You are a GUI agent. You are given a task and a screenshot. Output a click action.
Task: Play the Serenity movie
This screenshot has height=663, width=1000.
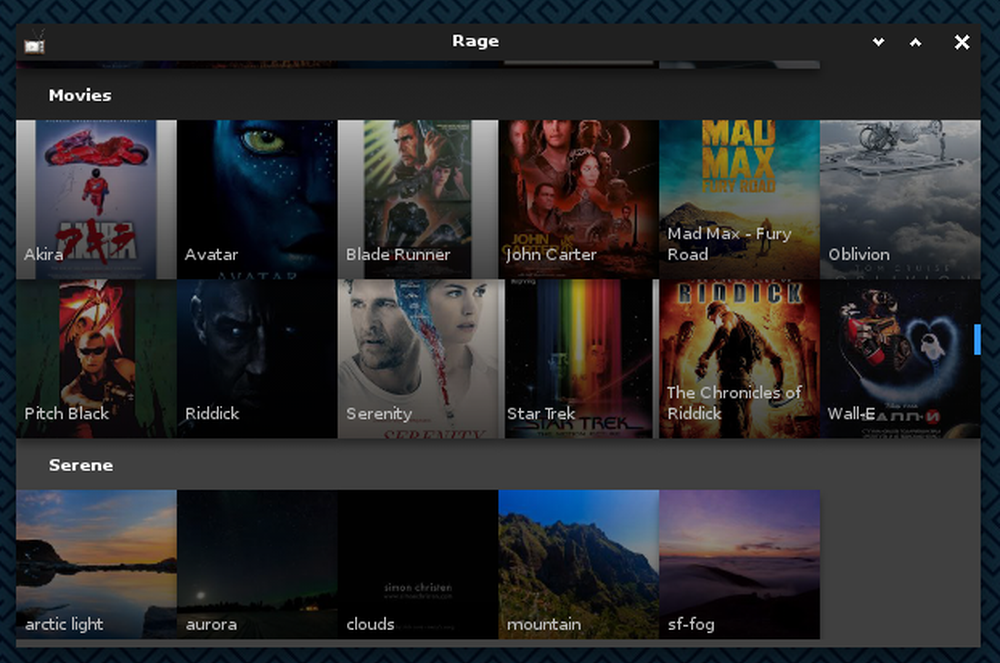click(418, 359)
